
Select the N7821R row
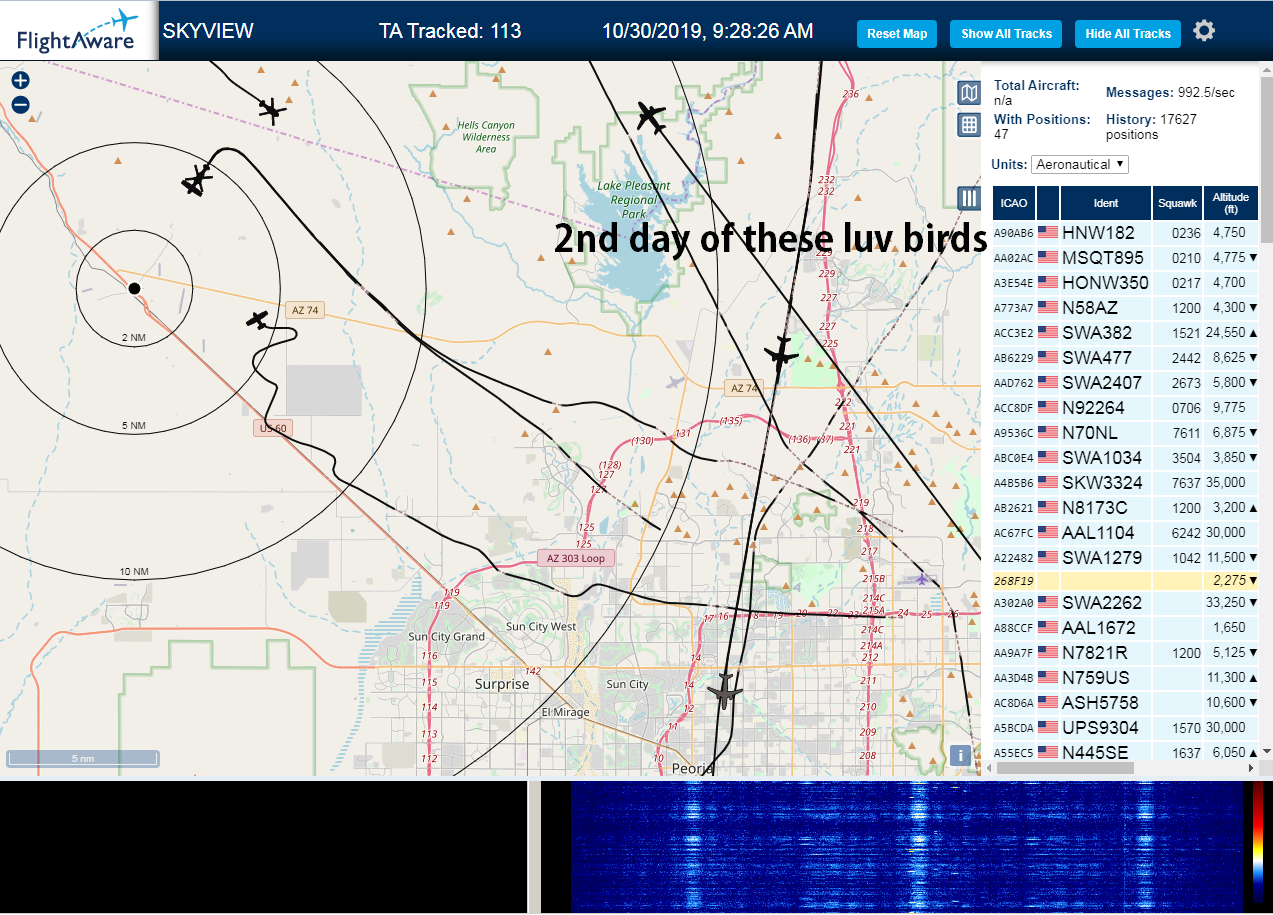coord(1126,653)
